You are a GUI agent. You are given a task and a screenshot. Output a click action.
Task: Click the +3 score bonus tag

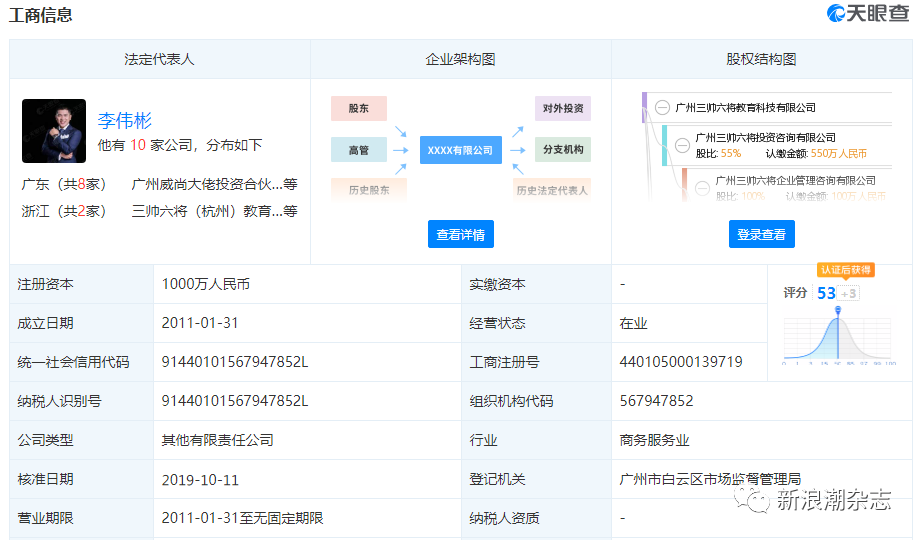849,294
